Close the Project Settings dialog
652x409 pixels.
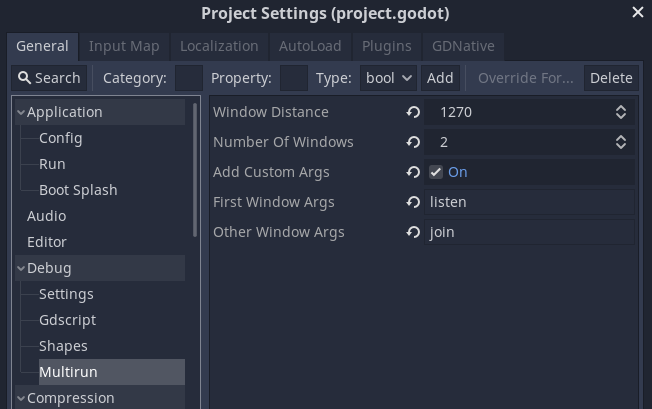click(x=638, y=13)
